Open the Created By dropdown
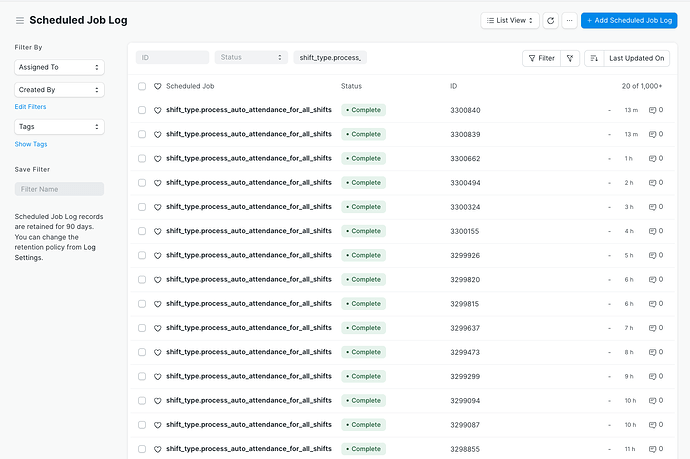The height and width of the screenshot is (459, 690). (x=59, y=90)
